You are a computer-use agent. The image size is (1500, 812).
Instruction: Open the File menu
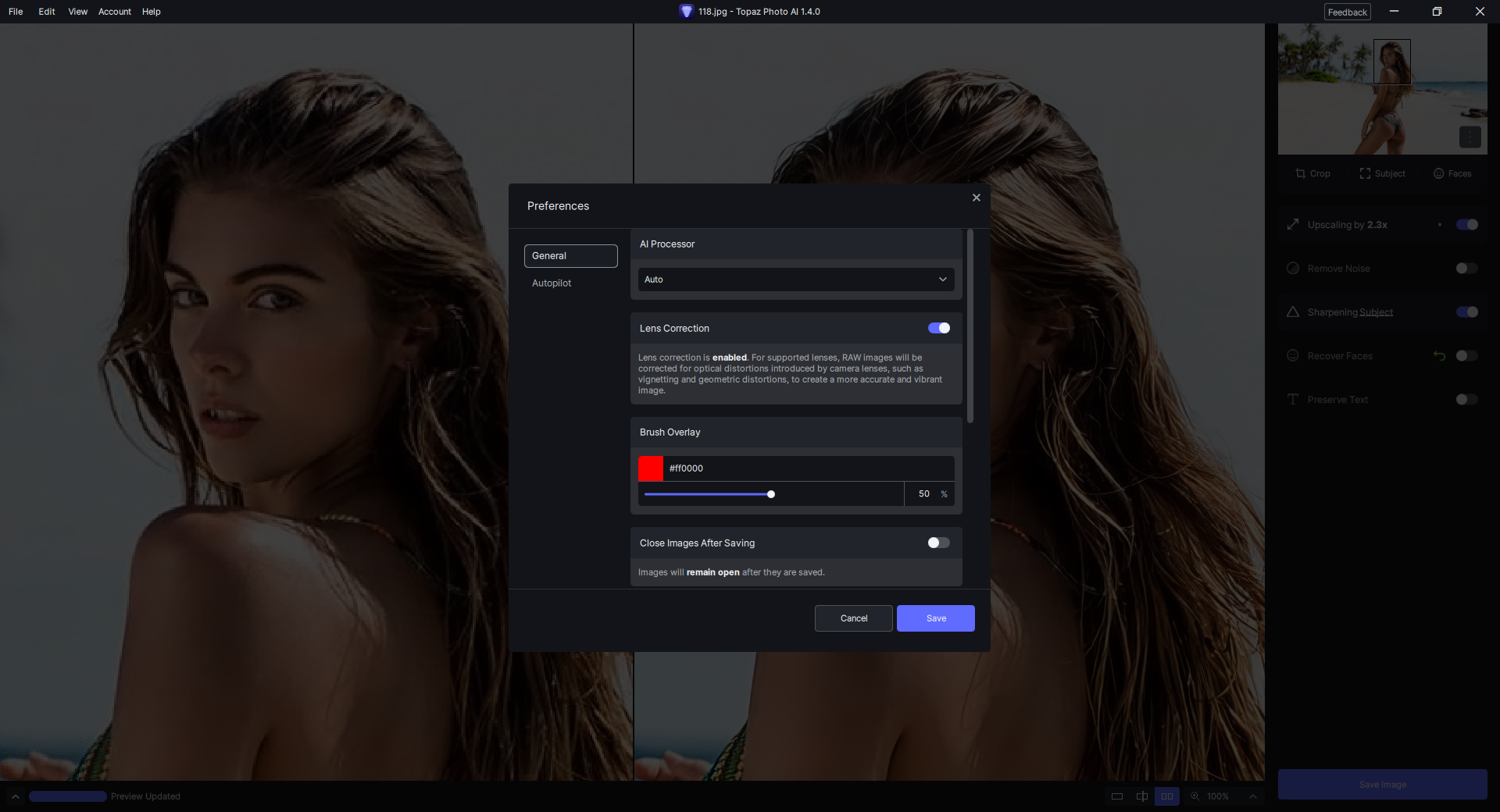[x=16, y=12]
